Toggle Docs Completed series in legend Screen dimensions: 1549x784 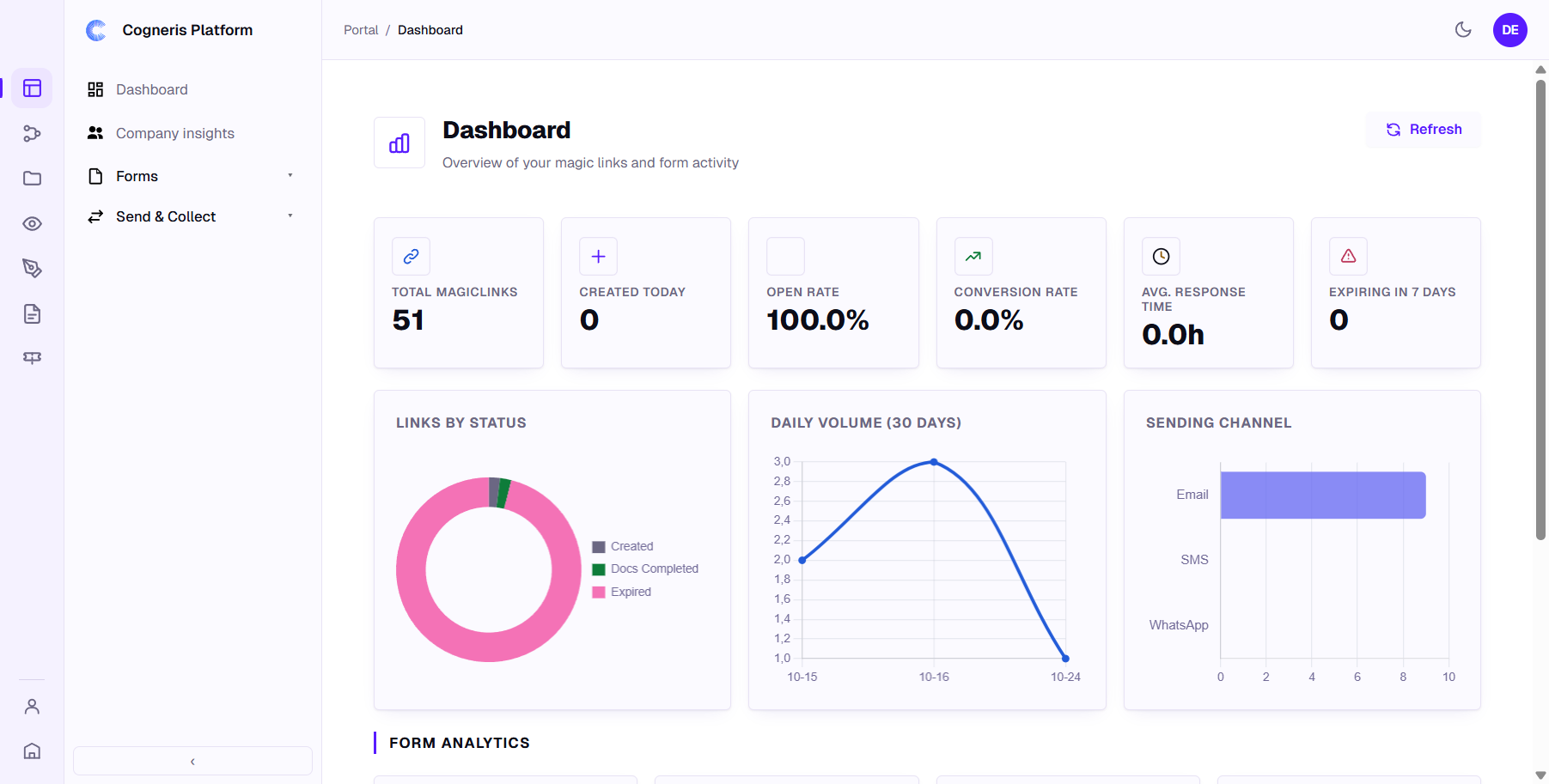645,568
